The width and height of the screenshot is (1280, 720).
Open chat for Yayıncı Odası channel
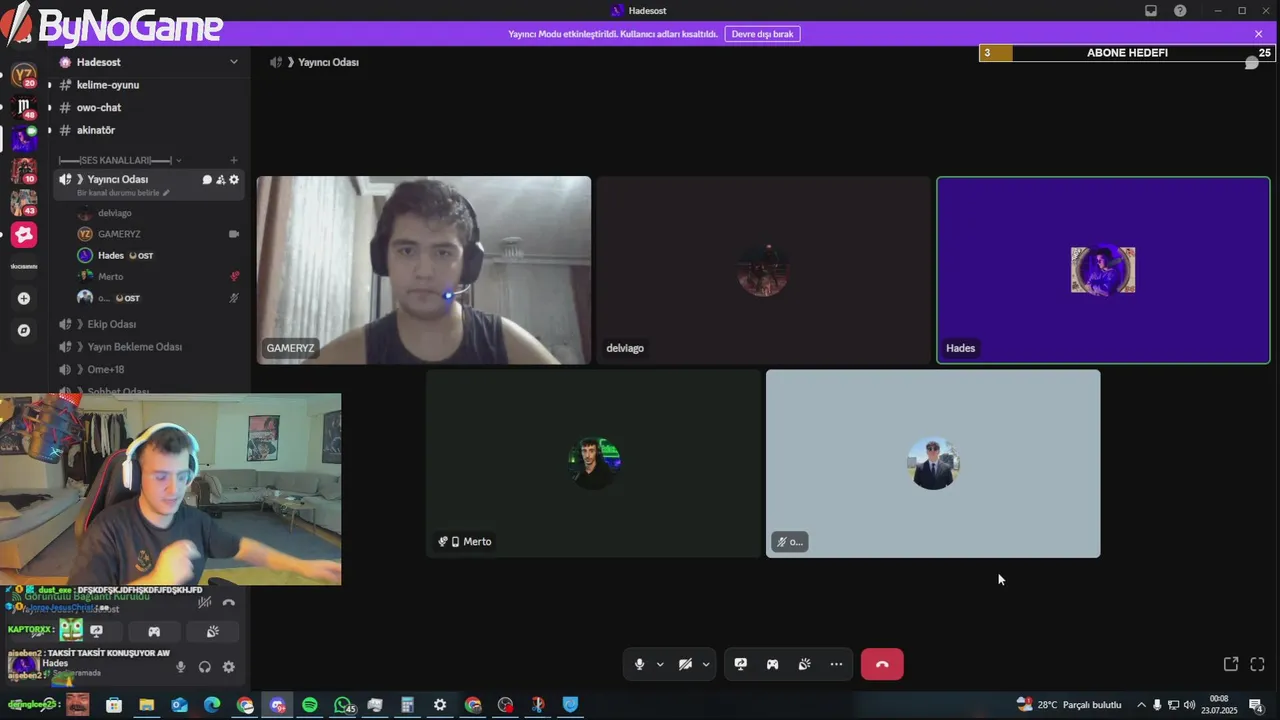pos(208,180)
